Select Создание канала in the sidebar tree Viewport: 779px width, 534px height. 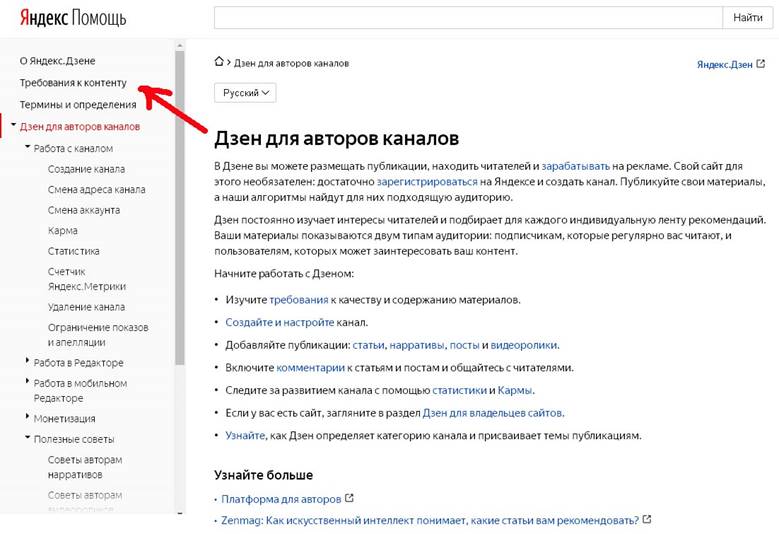point(86,169)
